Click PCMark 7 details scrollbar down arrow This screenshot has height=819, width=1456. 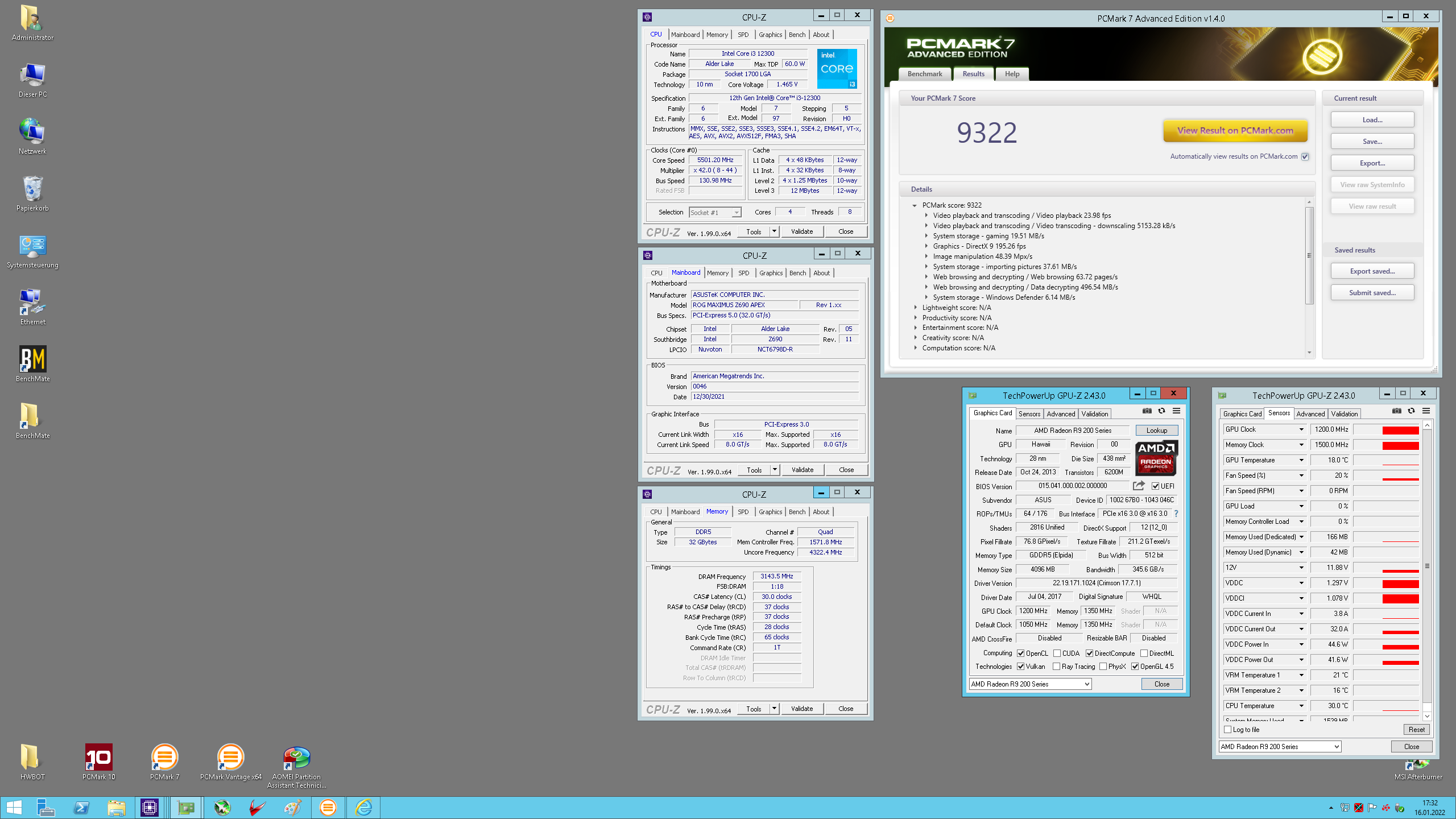point(1309,353)
